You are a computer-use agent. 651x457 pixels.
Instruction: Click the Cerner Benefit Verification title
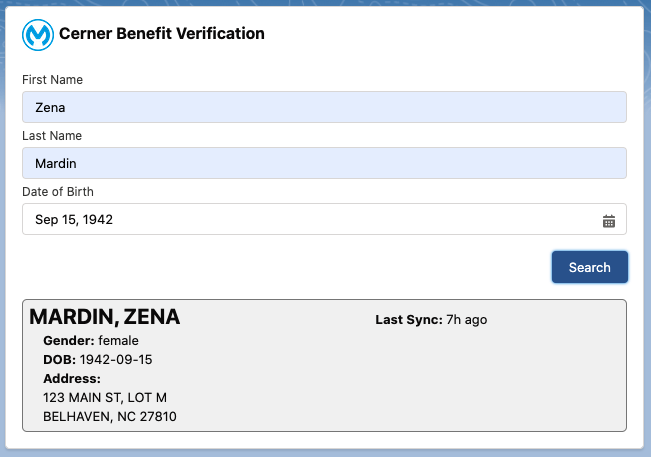(162, 34)
